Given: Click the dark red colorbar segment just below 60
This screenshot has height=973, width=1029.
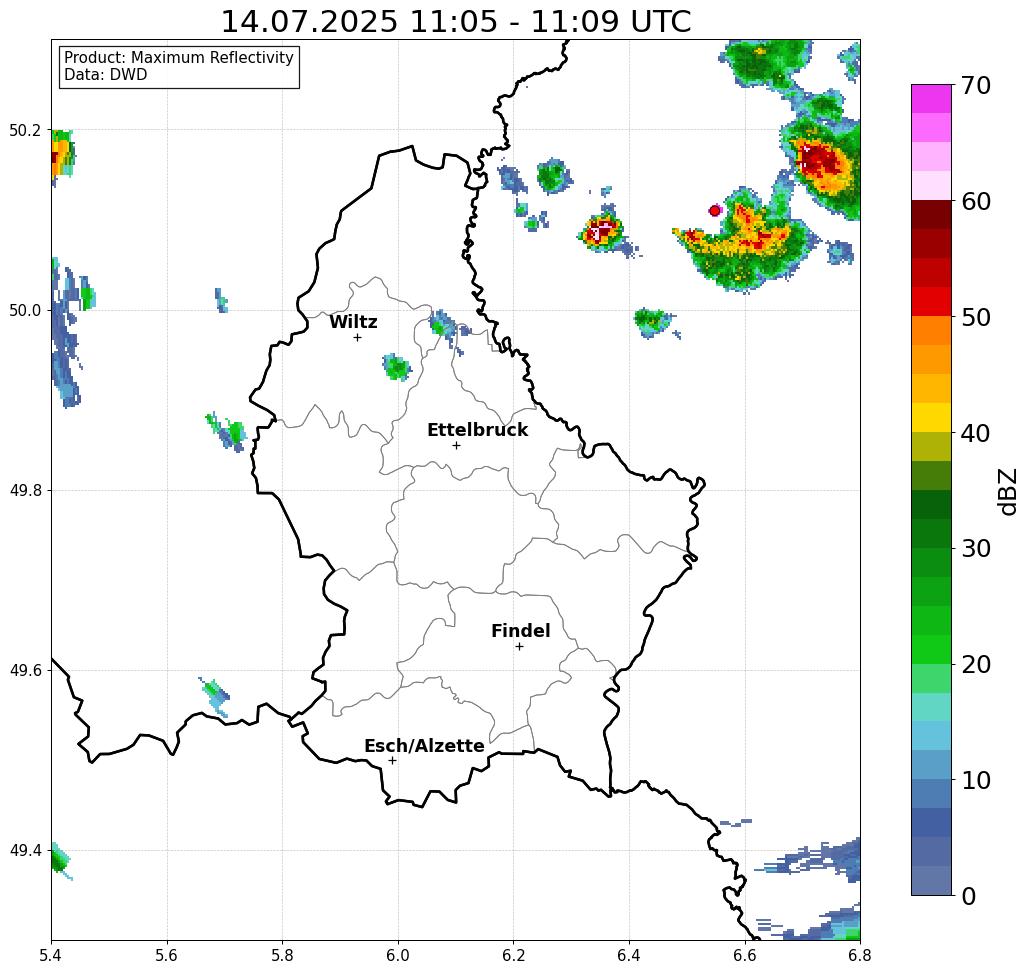Looking at the screenshot, I should pyautogui.click(x=931, y=215).
